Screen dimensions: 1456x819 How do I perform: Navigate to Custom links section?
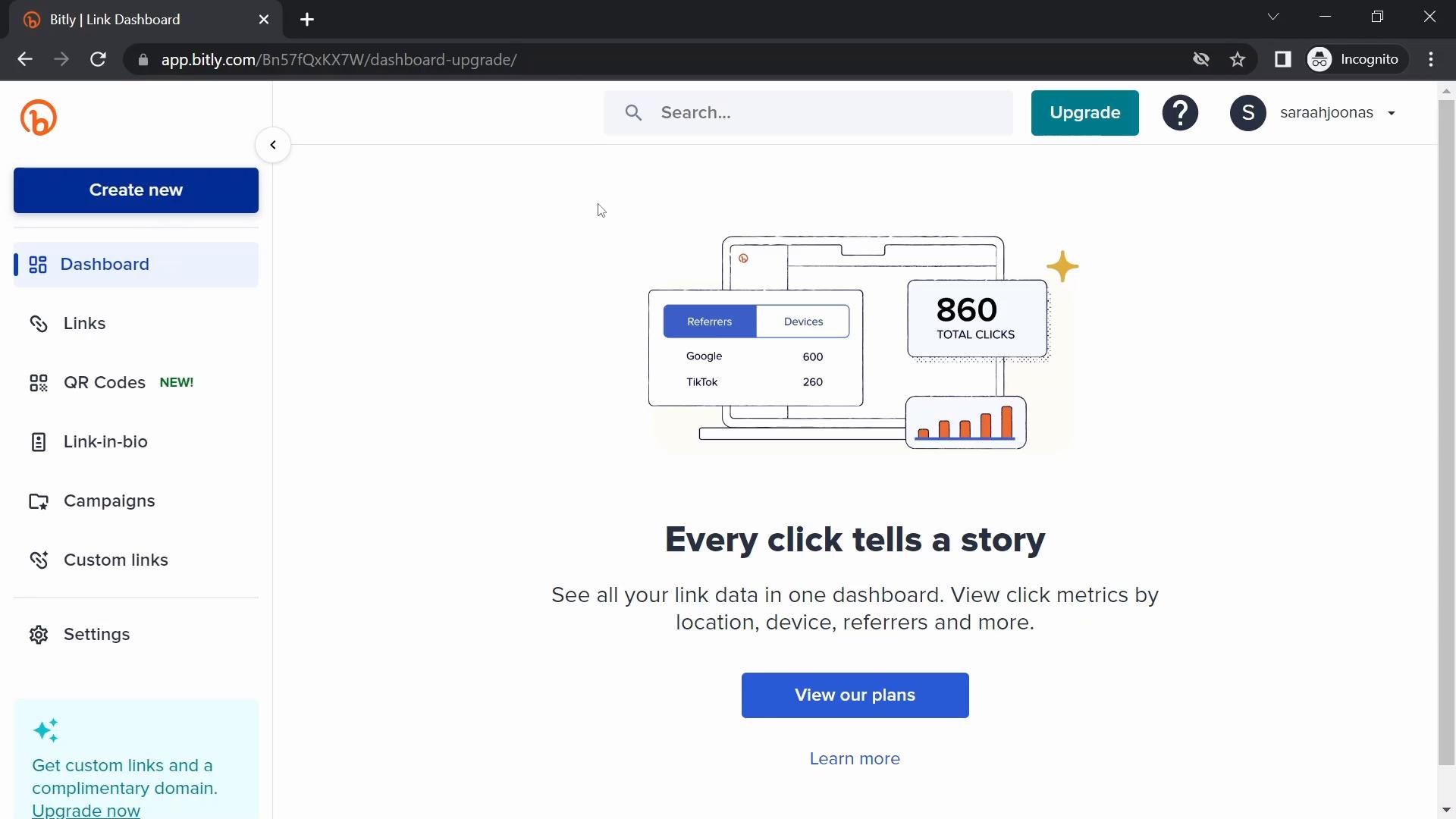(x=116, y=559)
